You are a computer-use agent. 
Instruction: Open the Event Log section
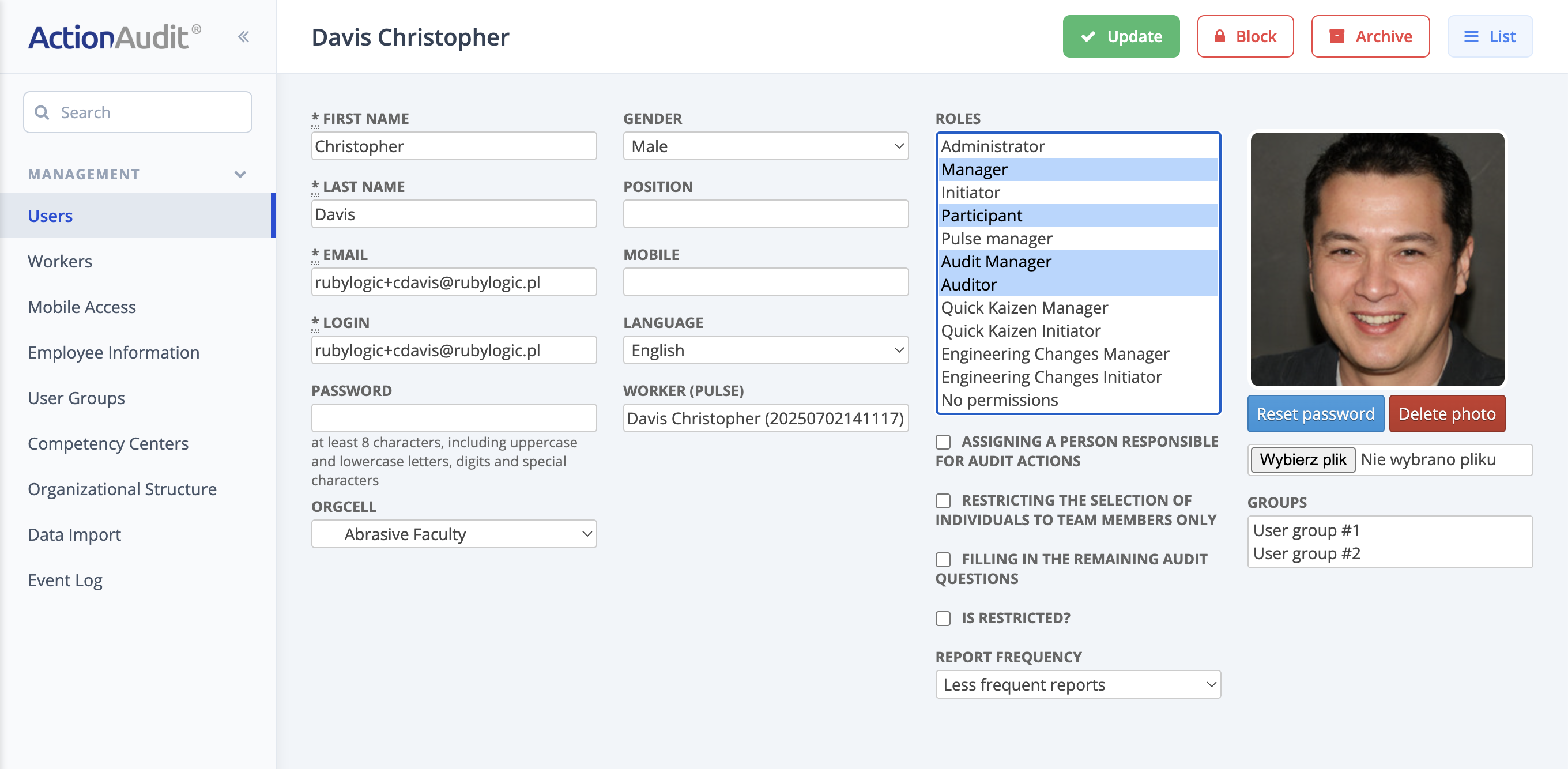[x=65, y=580]
